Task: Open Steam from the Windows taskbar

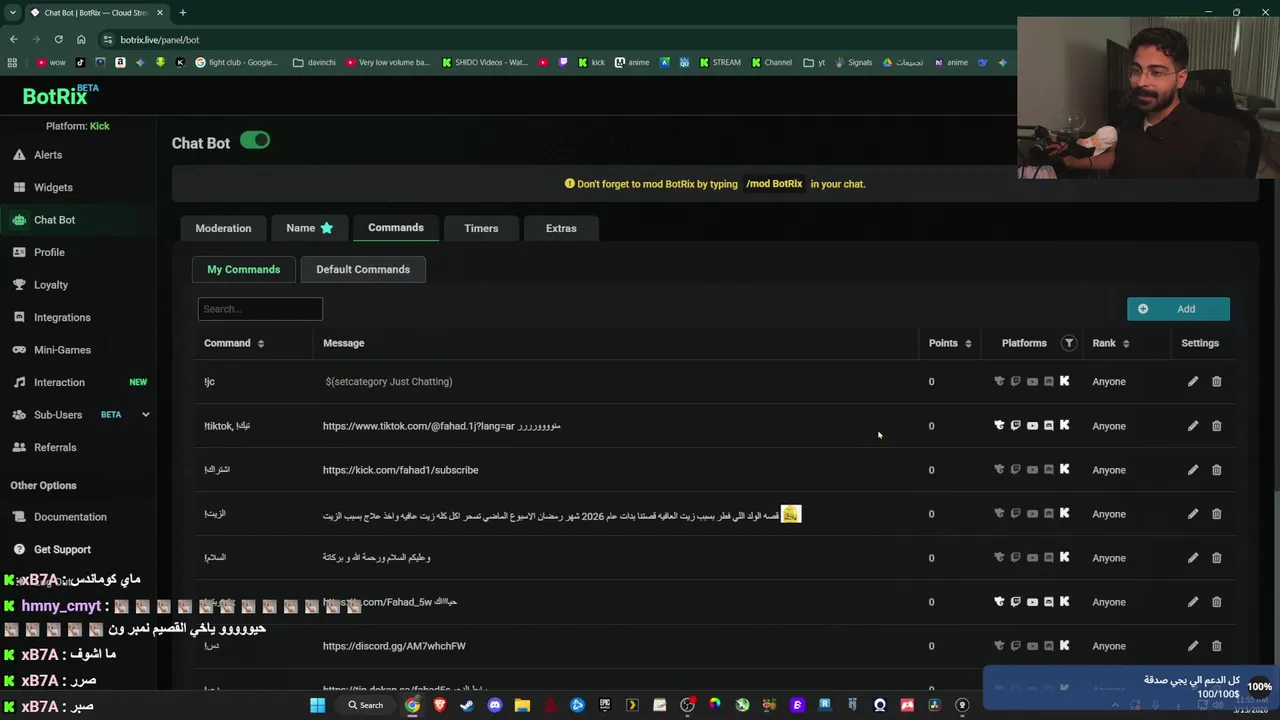Action: pyautogui.click(x=467, y=705)
